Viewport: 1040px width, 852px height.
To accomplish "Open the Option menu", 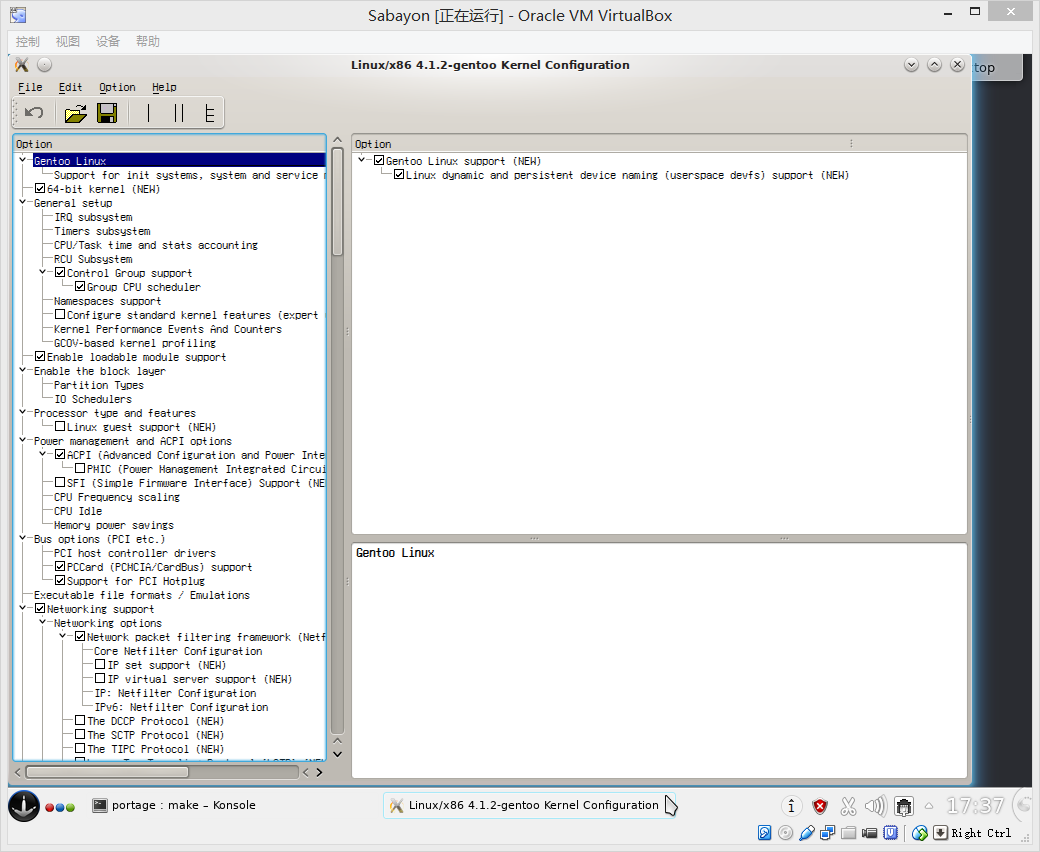I will [117, 87].
